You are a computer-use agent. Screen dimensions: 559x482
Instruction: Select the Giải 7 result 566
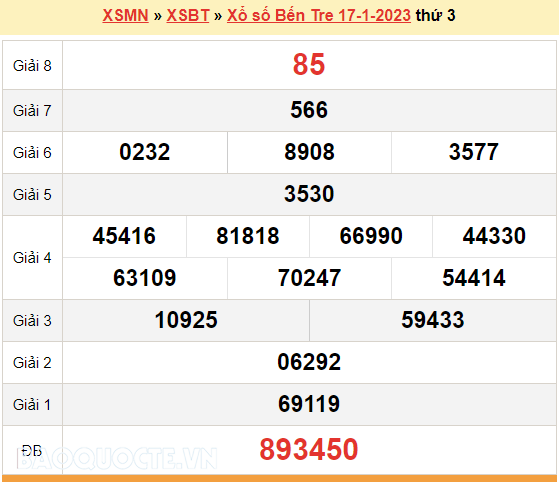pyautogui.click(x=309, y=110)
